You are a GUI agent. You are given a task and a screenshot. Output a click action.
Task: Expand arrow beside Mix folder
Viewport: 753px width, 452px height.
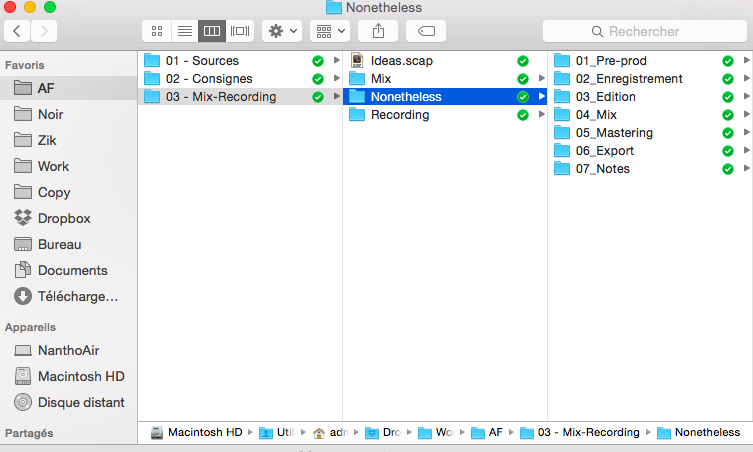[542, 78]
